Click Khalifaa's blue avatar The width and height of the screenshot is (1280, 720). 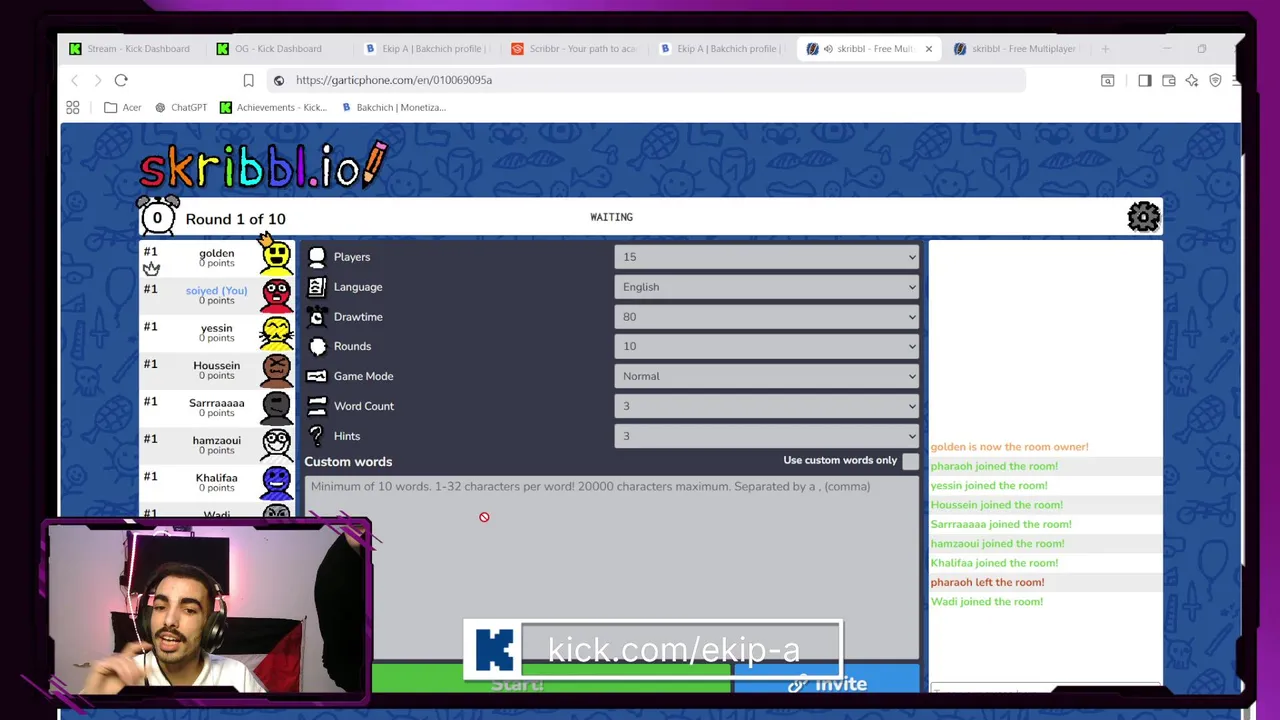click(x=276, y=482)
